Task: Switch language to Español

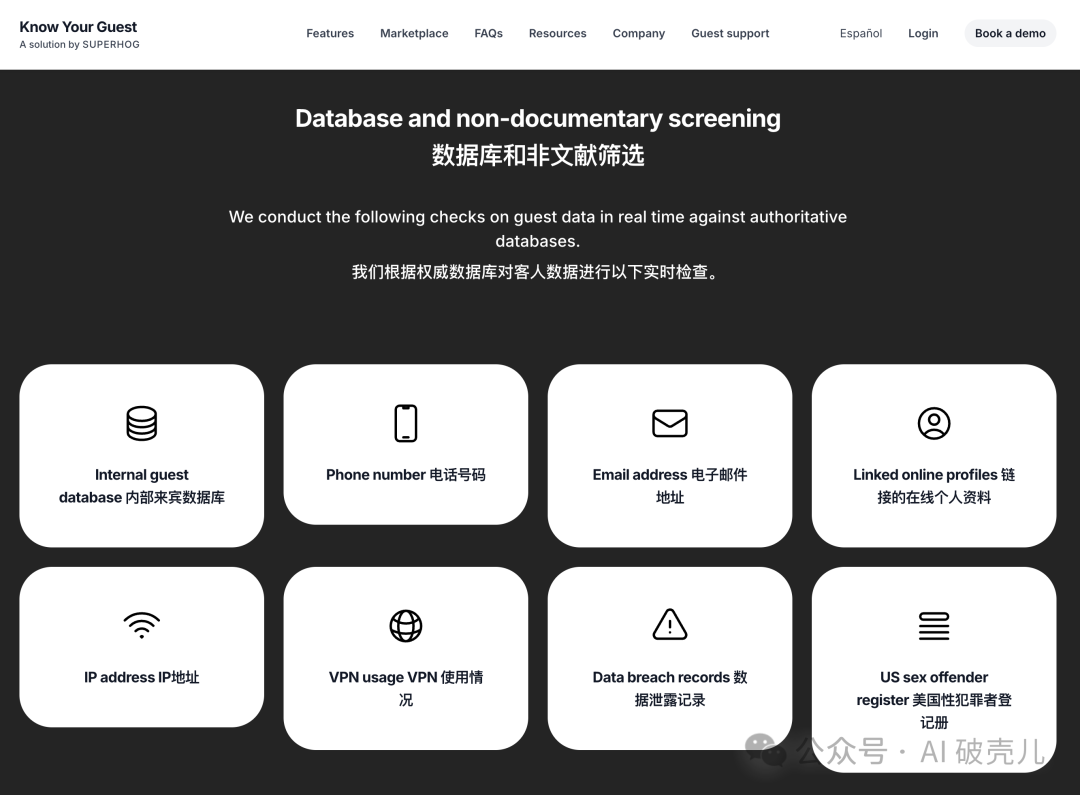Action: pos(860,33)
